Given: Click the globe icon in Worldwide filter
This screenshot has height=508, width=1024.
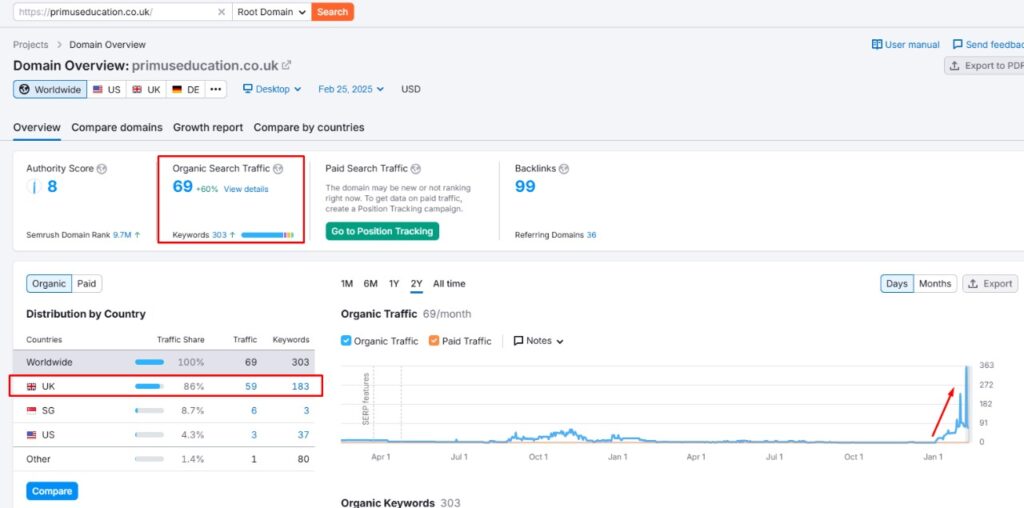Looking at the screenshot, I should (24, 89).
